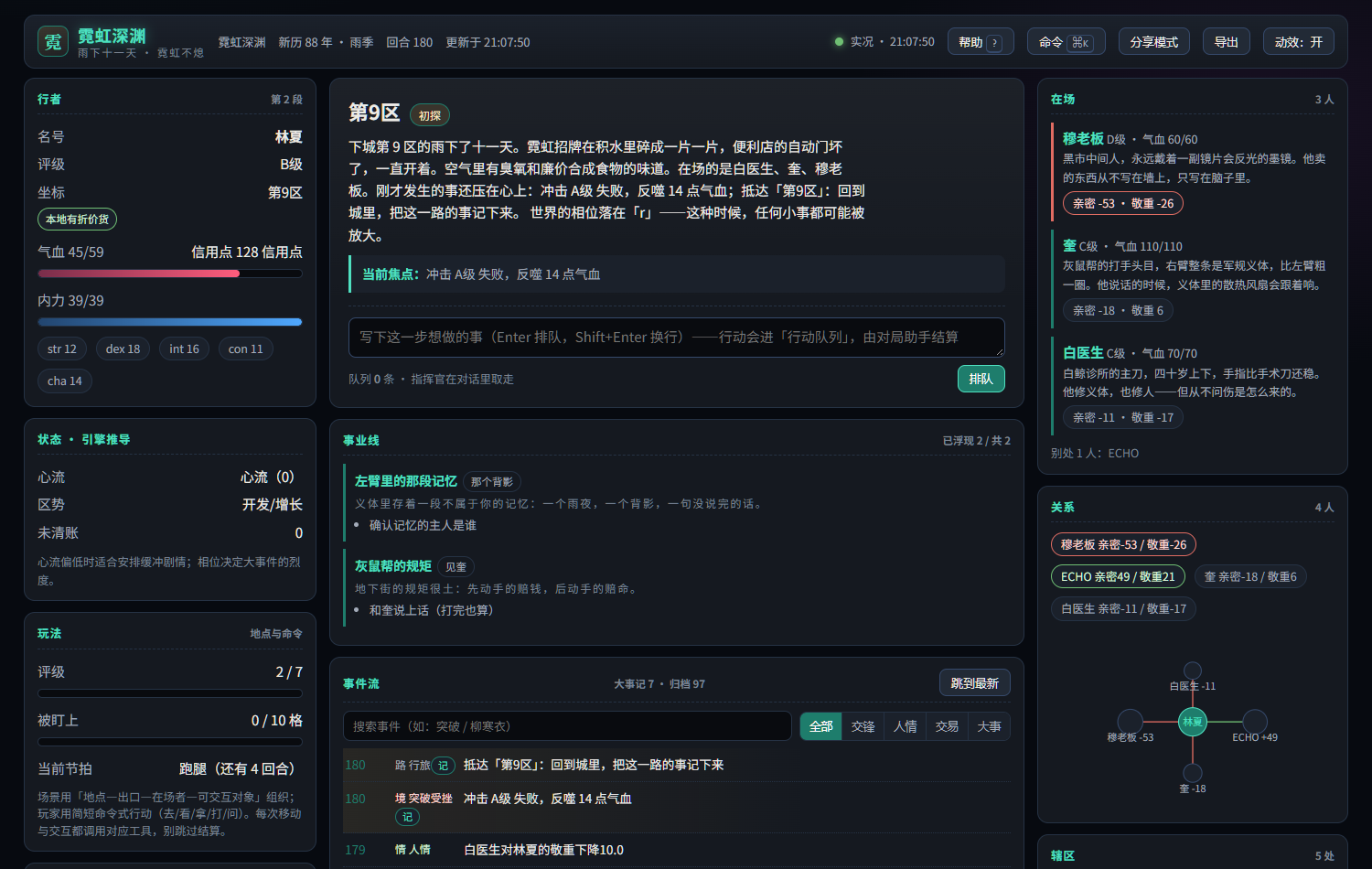Open the 命令 command palette
1372x869 pixels.
coord(1067,42)
